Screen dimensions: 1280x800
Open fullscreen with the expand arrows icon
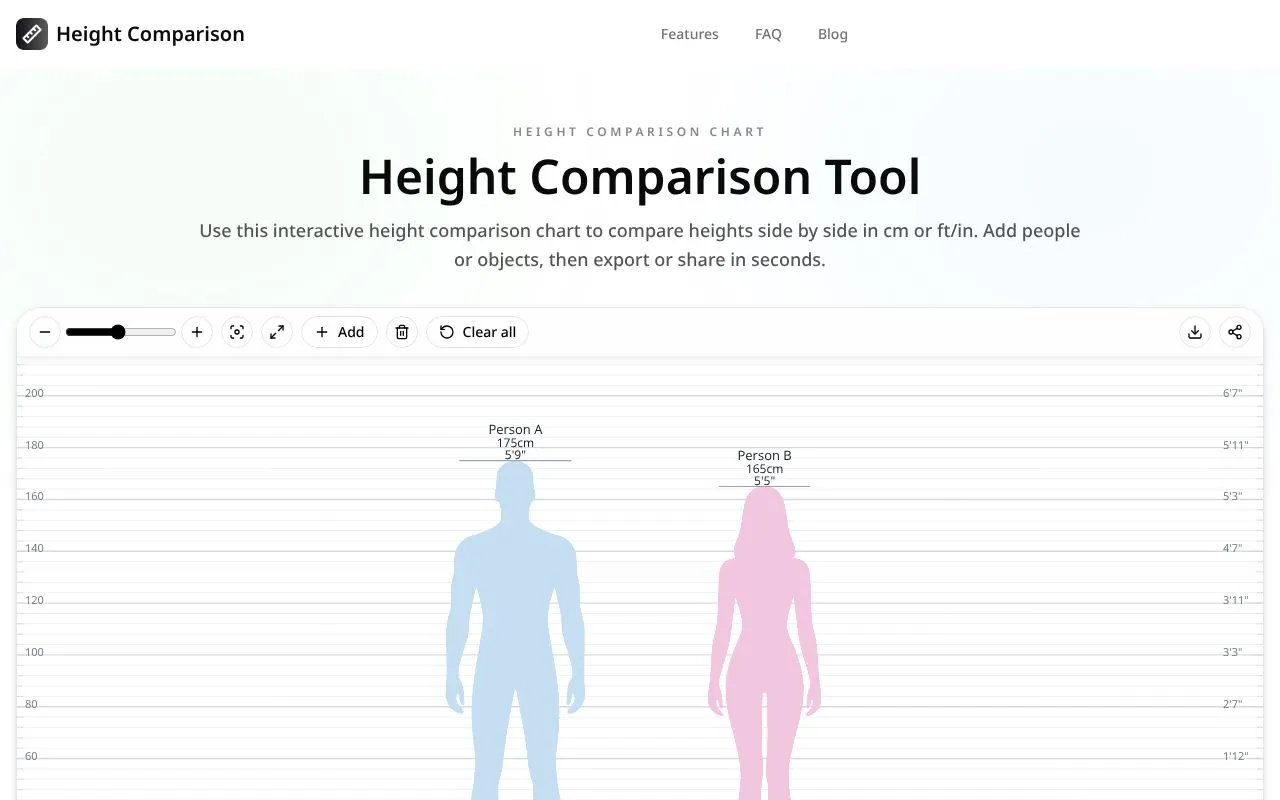277,332
